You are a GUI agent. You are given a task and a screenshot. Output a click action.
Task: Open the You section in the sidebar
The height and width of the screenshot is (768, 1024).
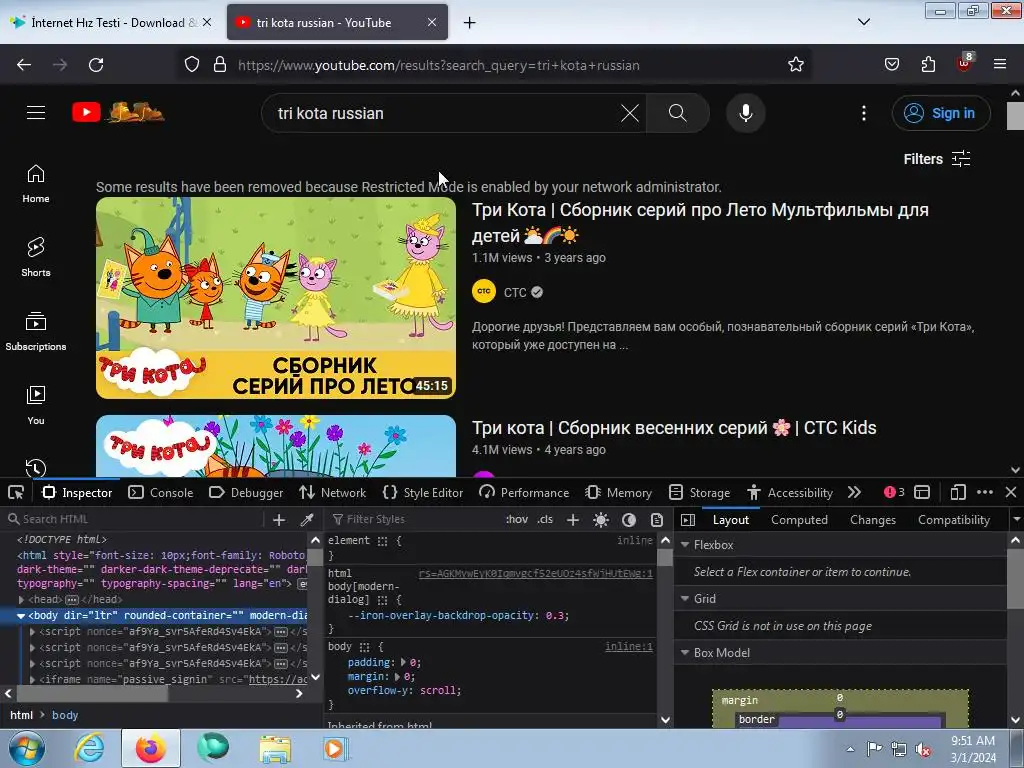click(36, 405)
